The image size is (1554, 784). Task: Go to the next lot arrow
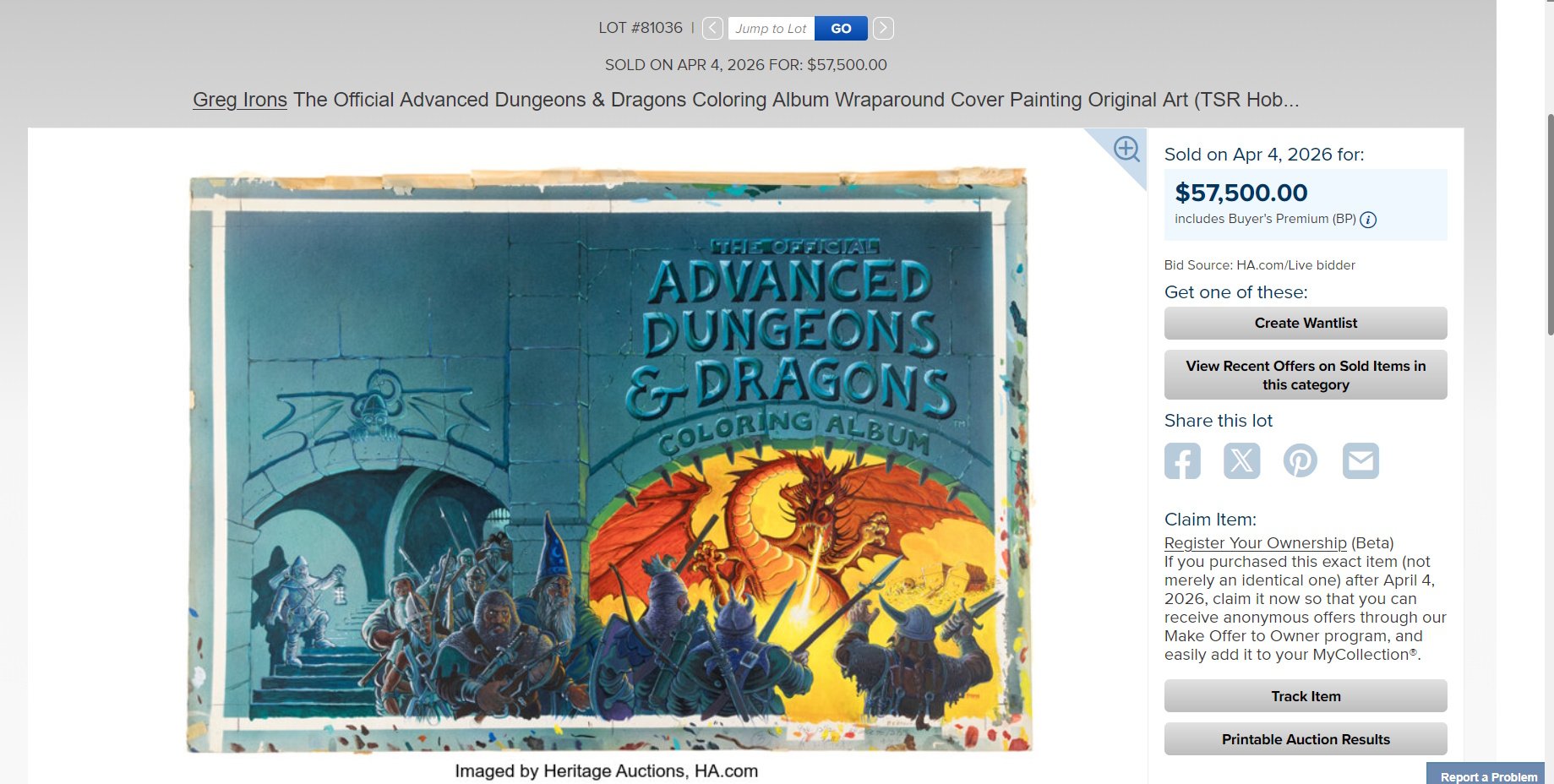[883, 29]
